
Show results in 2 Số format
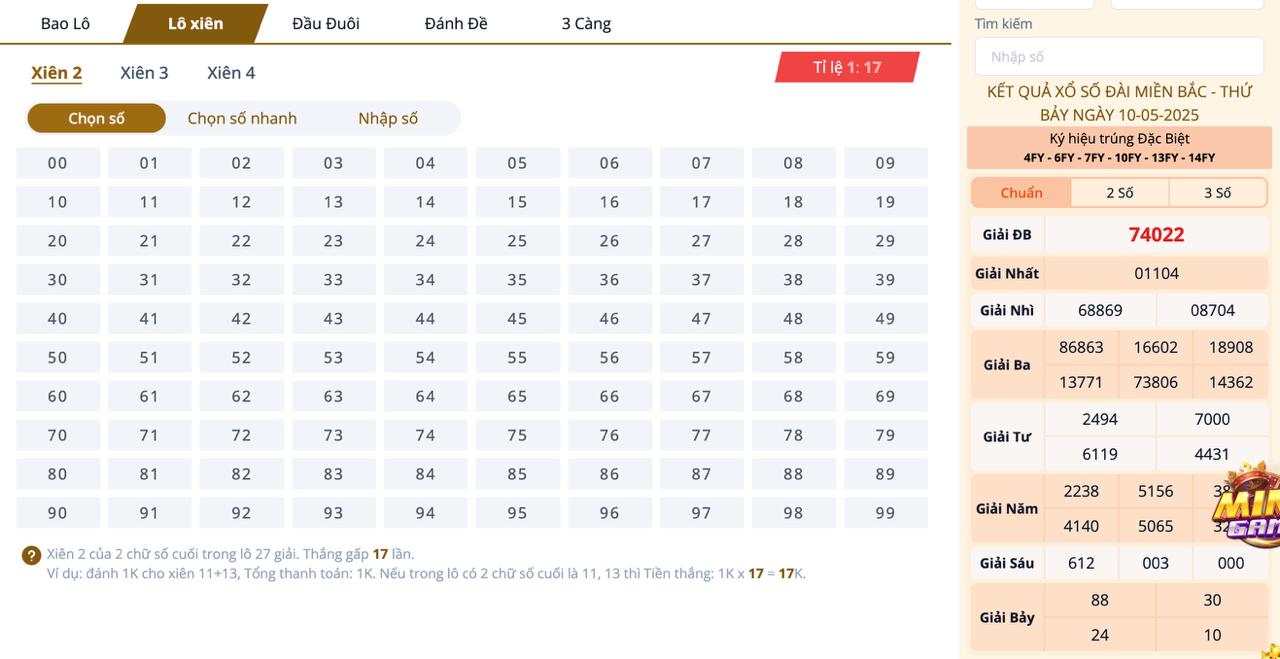click(1120, 193)
